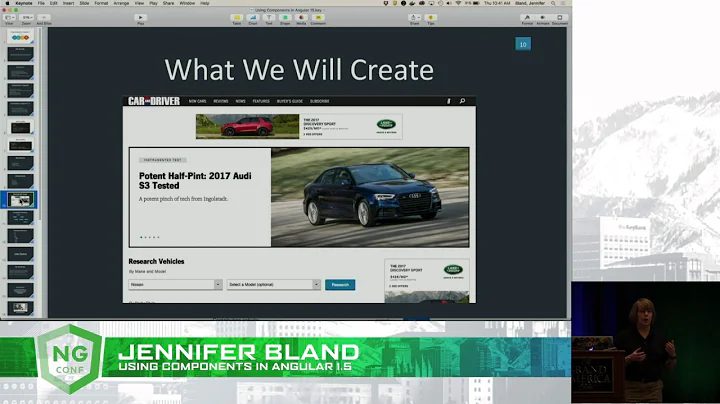The width and height of the screenshot is (720, 404).
Task: Open Notification Center icon in menu bar
Action: tap(563, 3)
